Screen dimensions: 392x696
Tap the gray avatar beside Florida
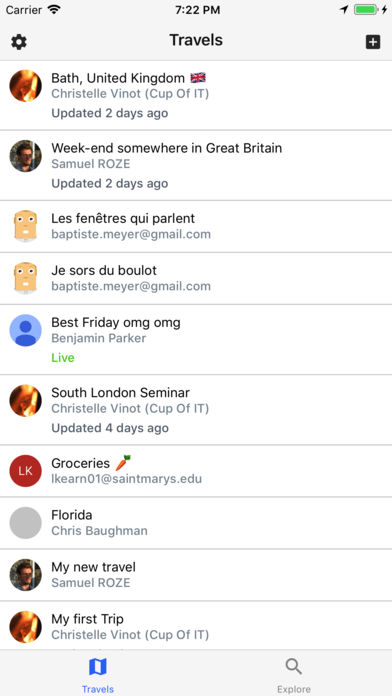26,523
